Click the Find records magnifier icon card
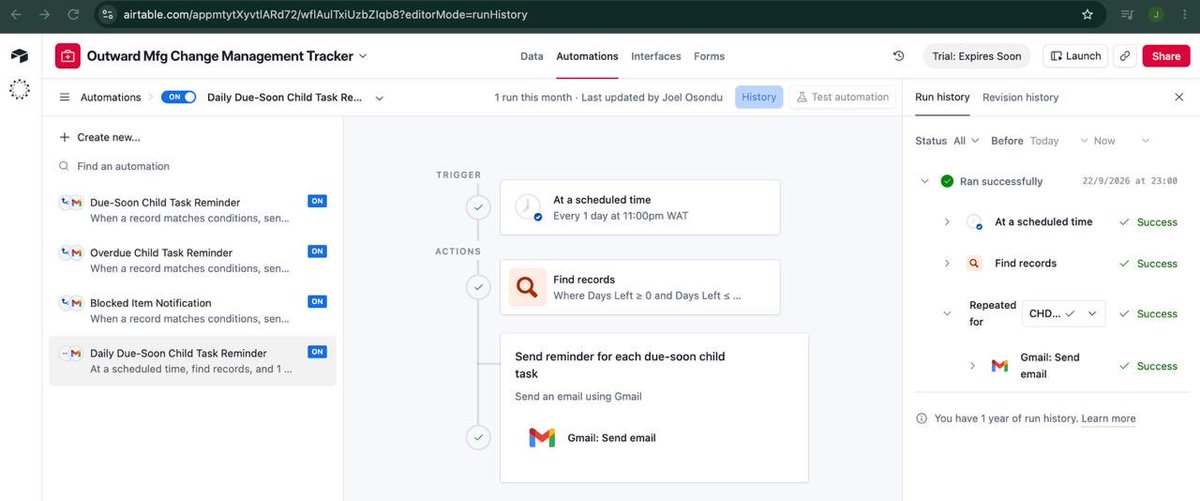 pos(526,287)
